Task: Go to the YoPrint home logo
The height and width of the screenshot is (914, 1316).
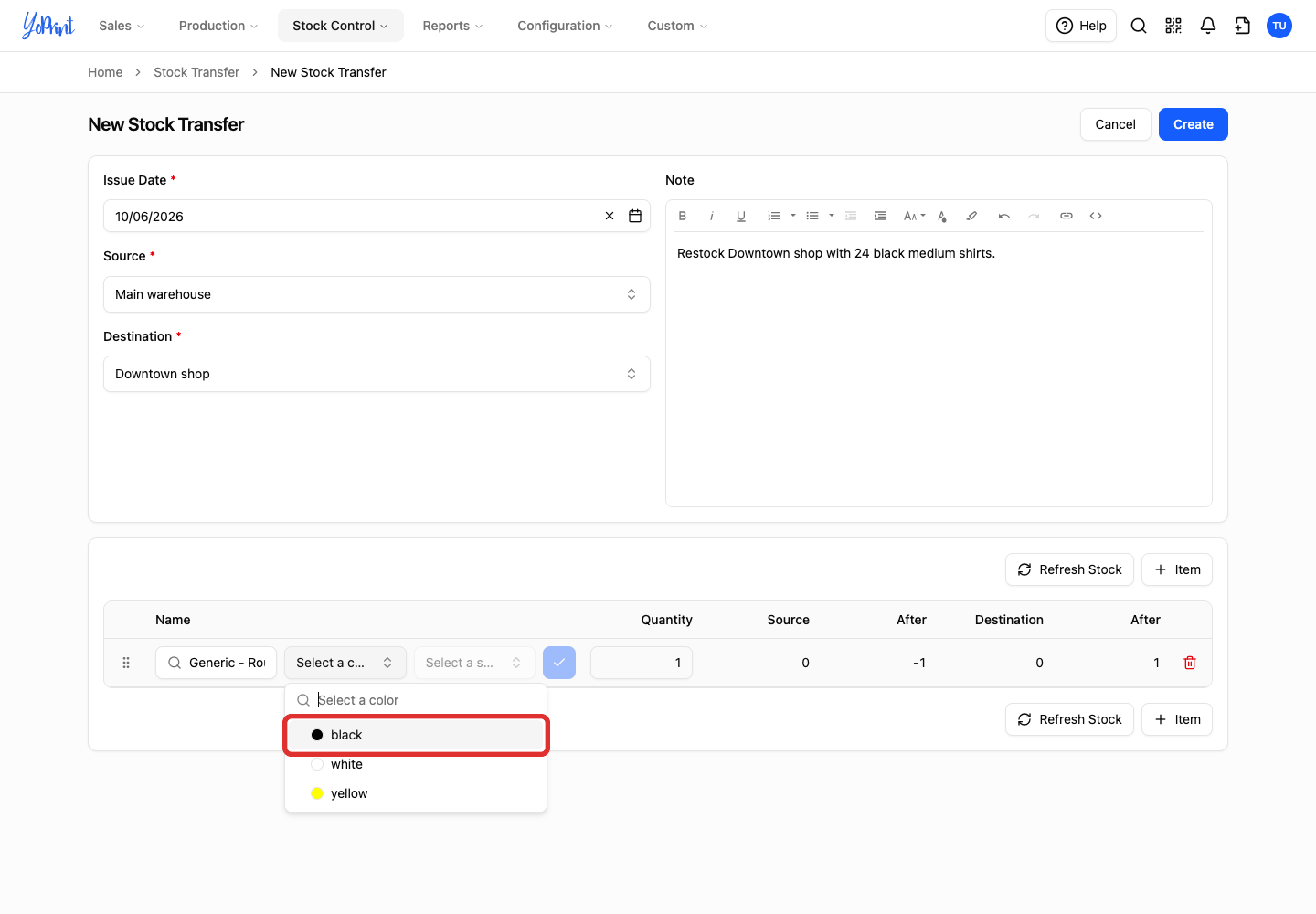Action: coord(48,26)
